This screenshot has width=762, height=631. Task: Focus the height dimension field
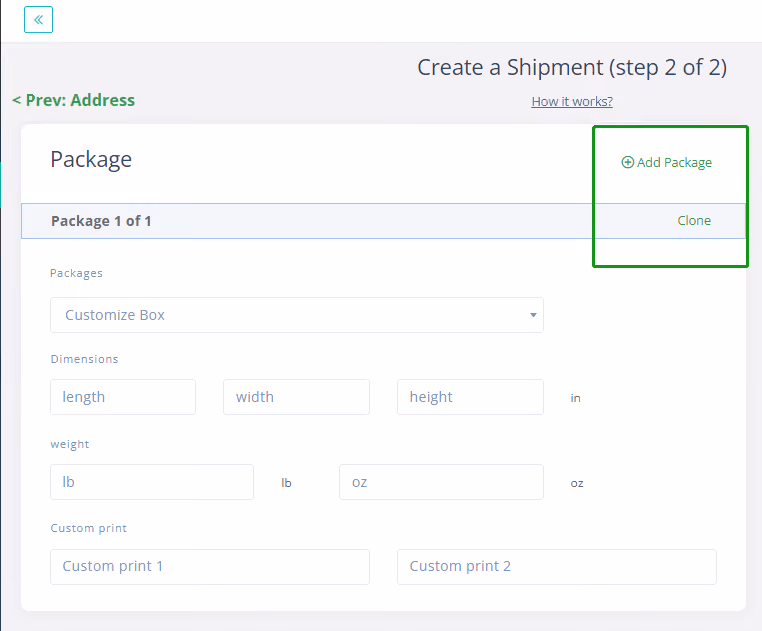[x=470, y=397]
